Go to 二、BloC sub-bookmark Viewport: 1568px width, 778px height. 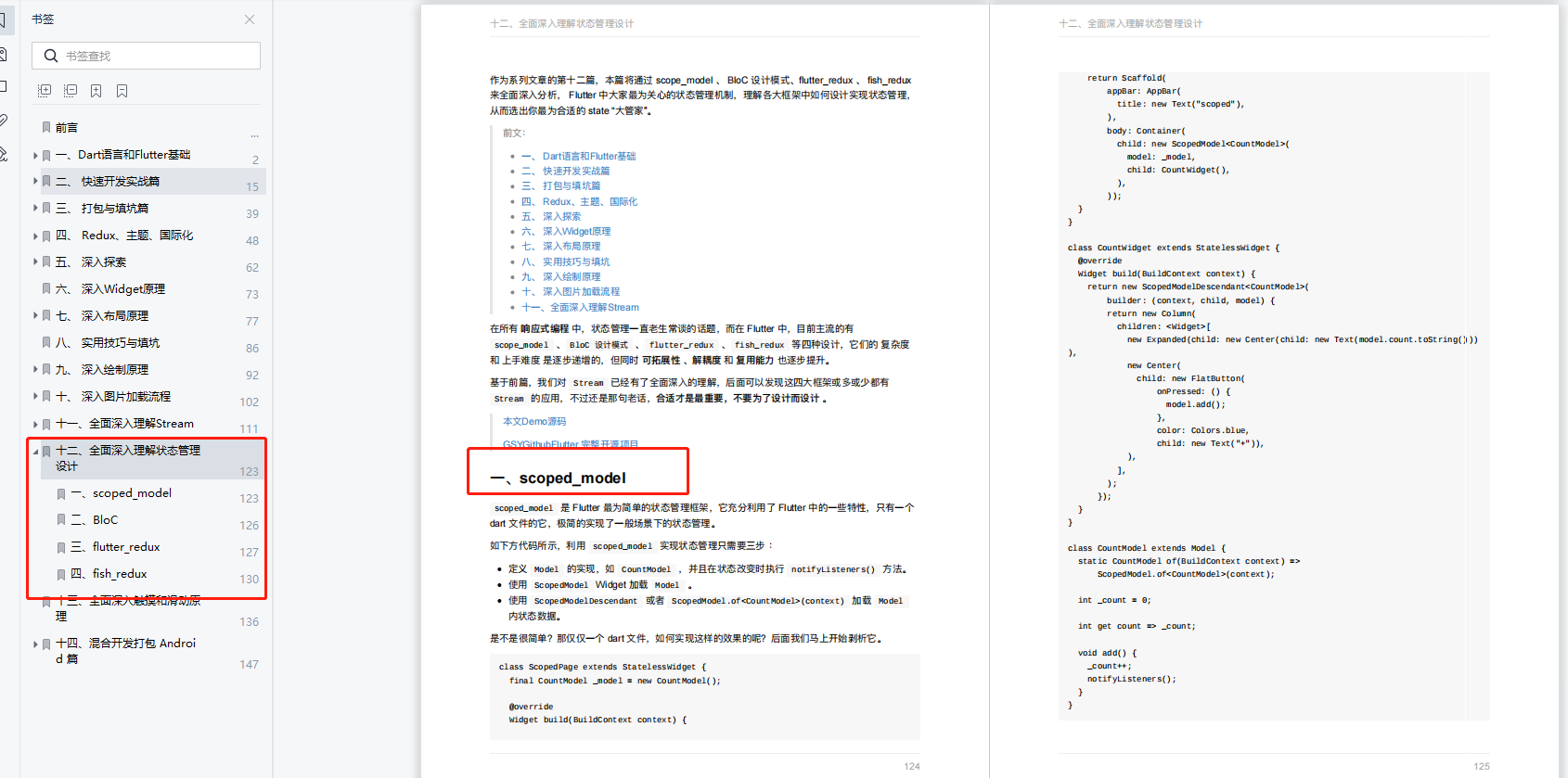click(x=95, y=520)
